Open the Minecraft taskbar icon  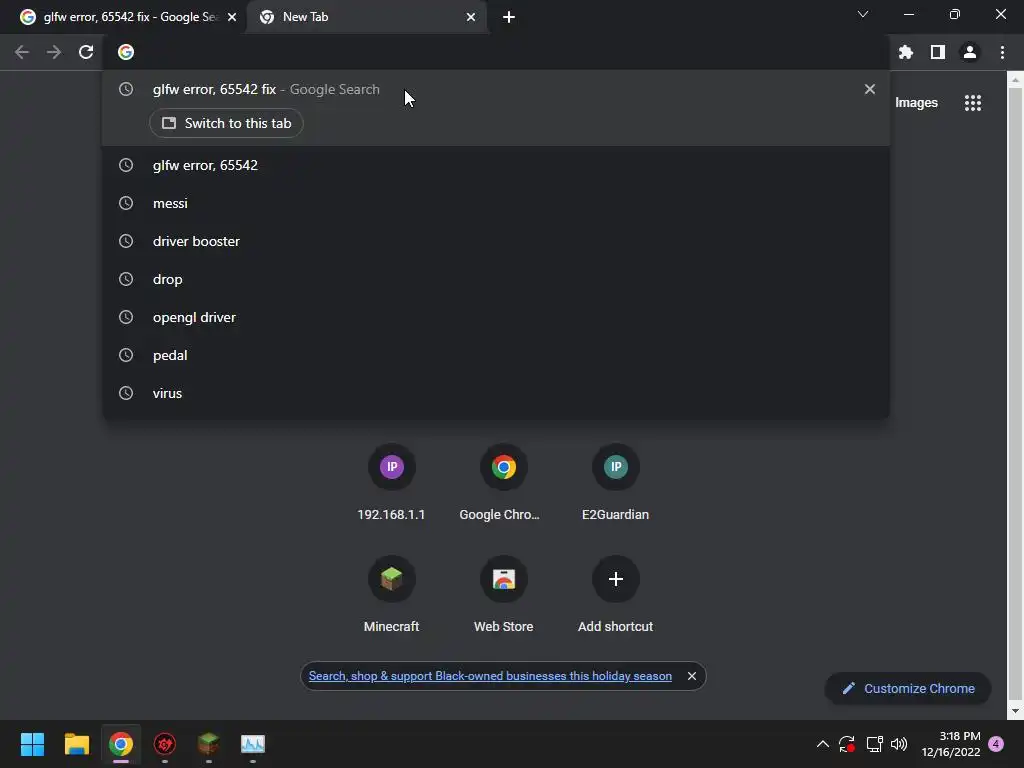tap(209, 744)
